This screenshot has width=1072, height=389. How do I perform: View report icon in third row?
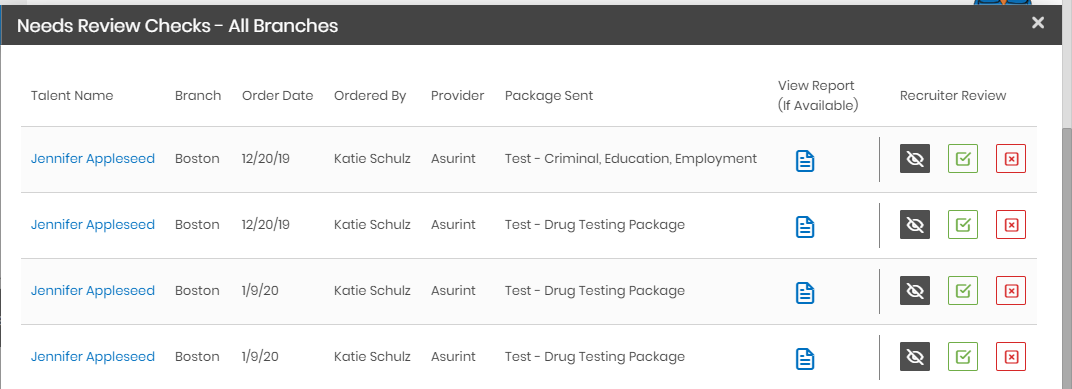[x=805, y=293]
